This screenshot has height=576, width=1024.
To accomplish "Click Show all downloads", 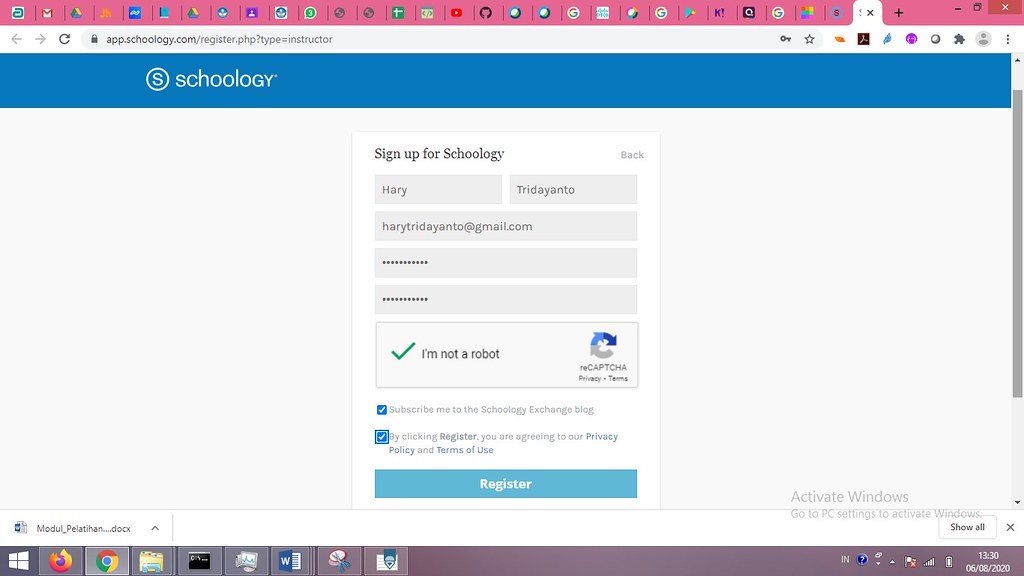I will click(967, 527).
